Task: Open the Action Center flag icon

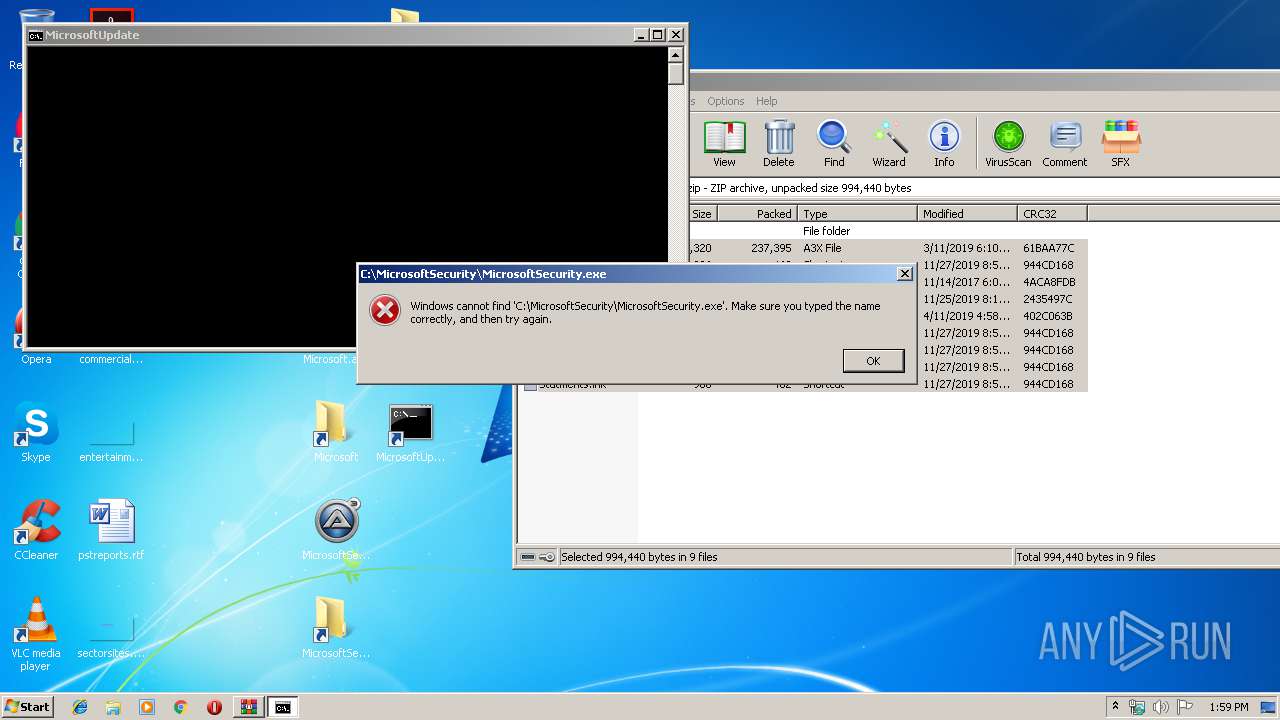Action: coord(1185,707)
